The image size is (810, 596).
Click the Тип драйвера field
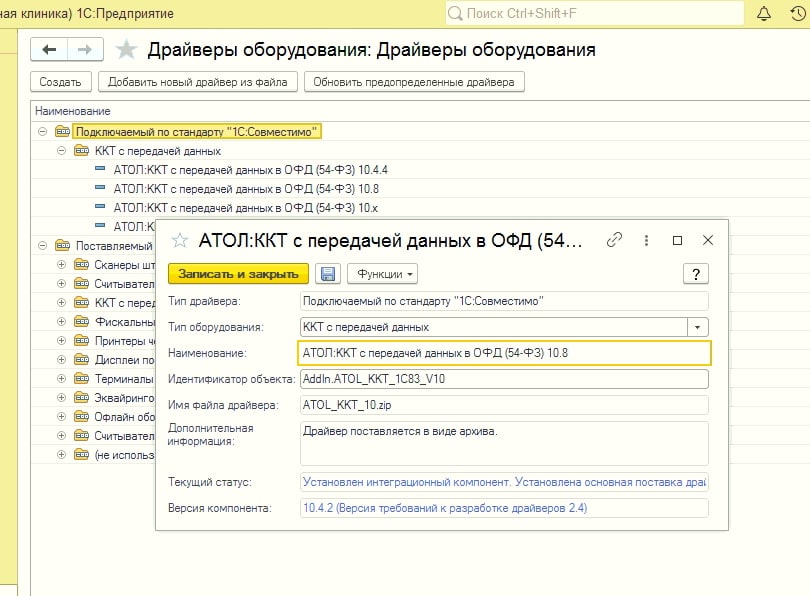[504, 301]
